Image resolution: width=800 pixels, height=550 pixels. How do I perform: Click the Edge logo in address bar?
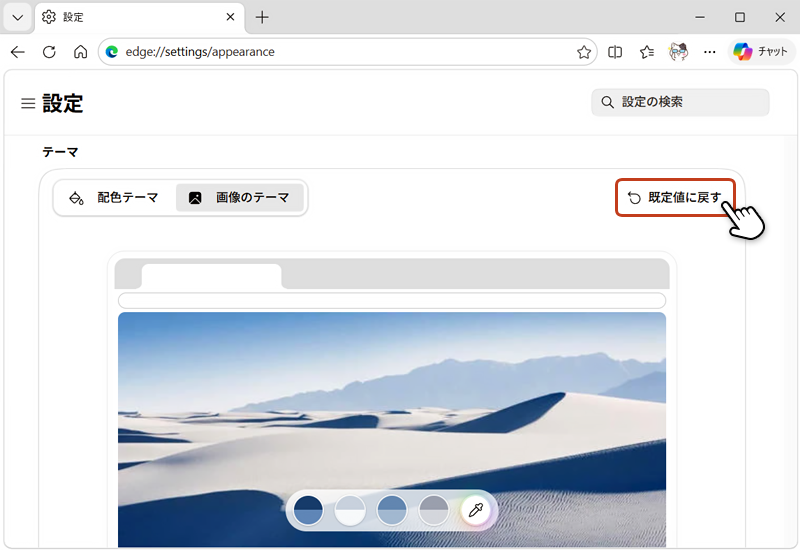pos(112,52)
